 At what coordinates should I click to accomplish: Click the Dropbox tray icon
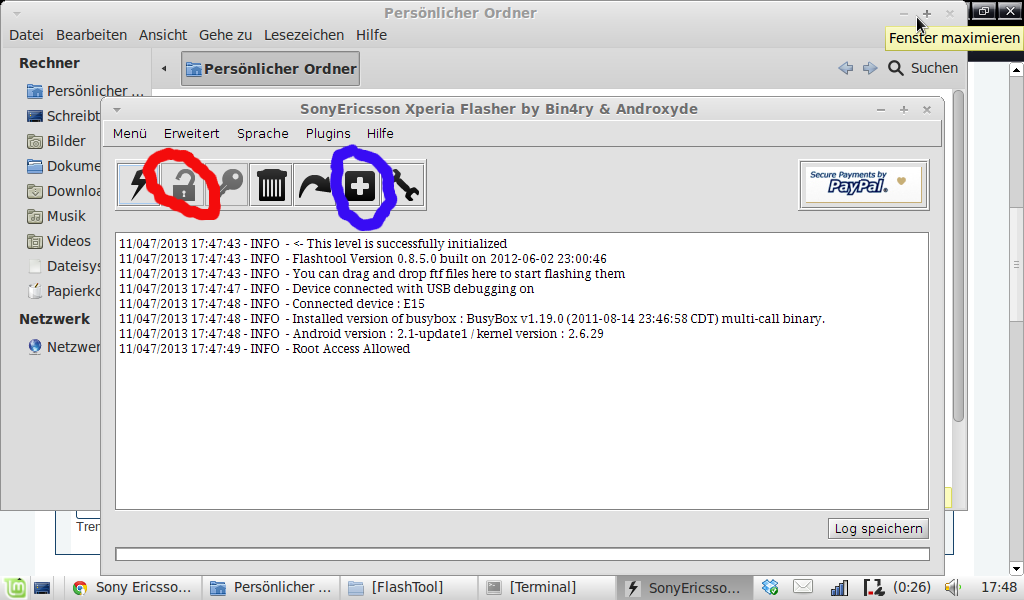(x=770, y=587)
